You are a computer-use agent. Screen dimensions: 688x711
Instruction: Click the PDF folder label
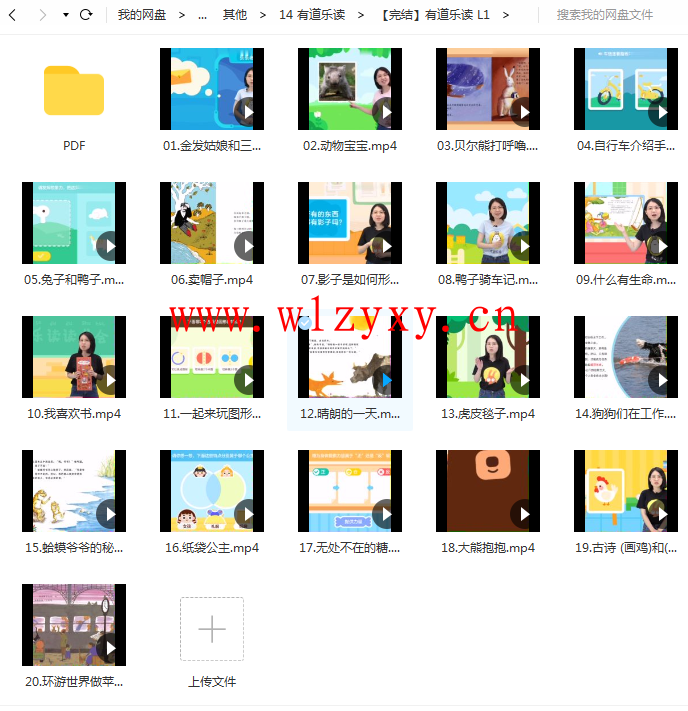(74, 146)
